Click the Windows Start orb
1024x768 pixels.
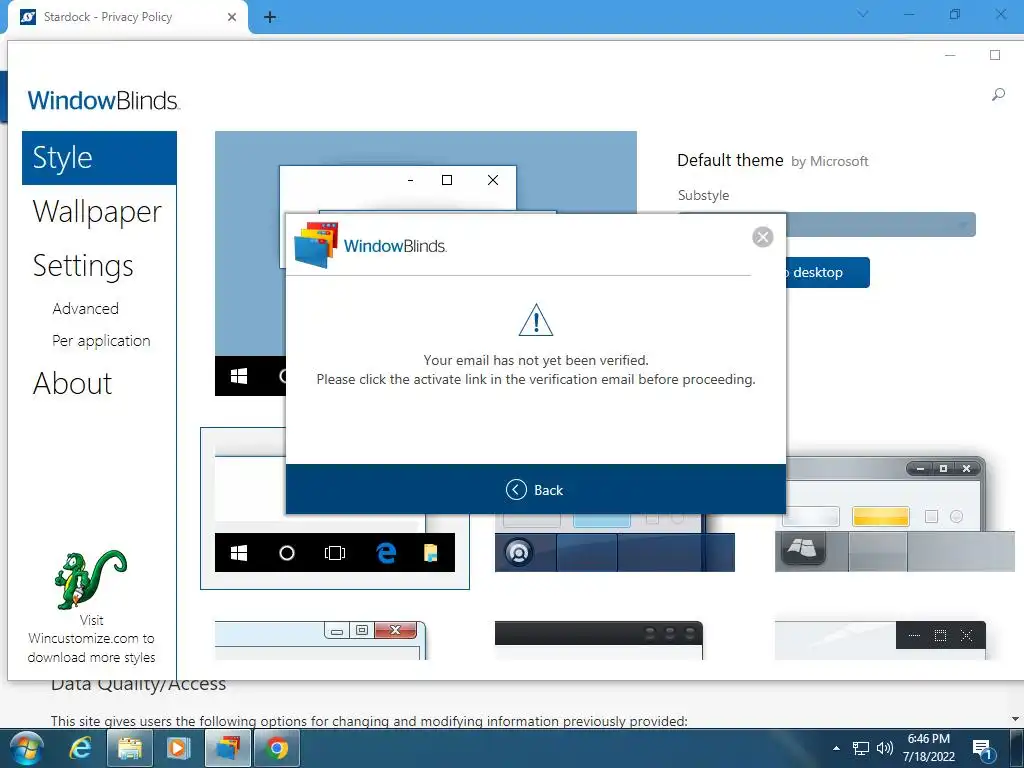point(27,748)
